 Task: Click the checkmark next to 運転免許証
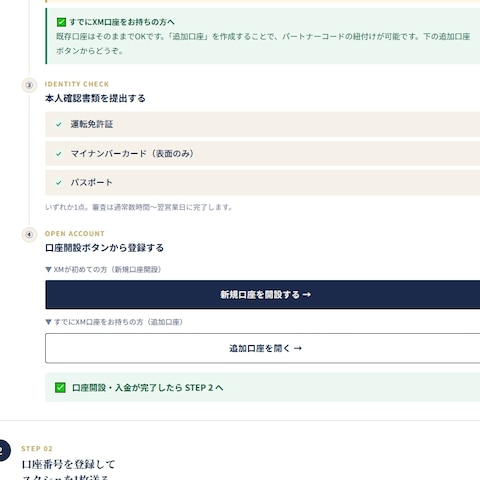59,125
